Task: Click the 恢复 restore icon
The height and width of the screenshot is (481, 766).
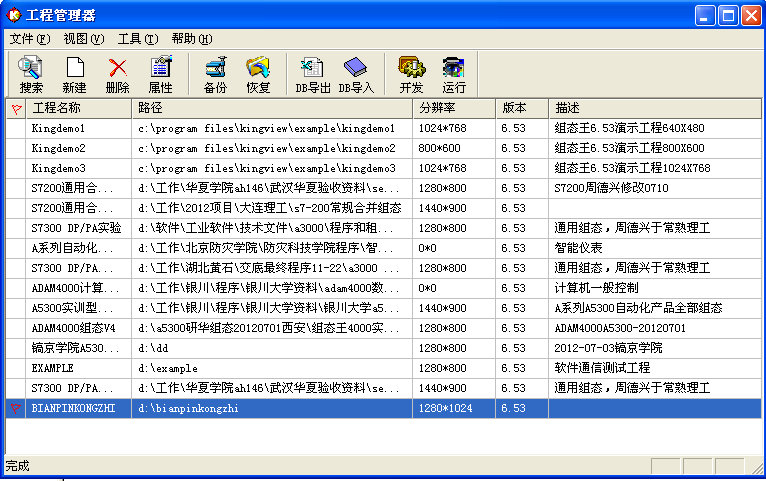Action: 258,74
